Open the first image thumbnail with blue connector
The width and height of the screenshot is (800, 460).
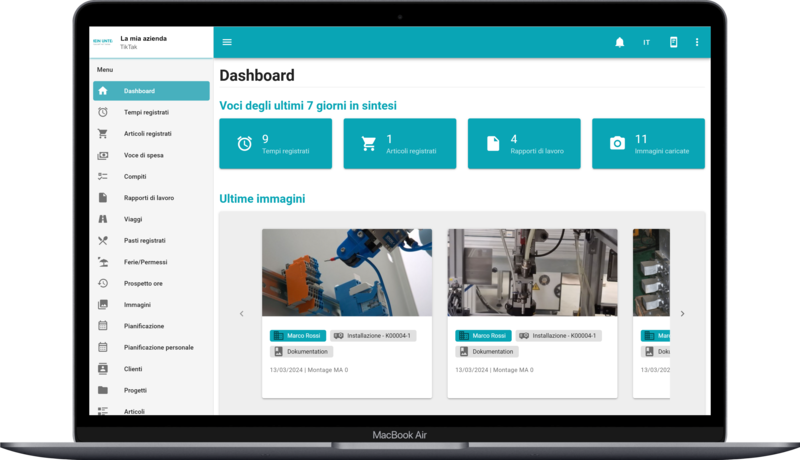[347, 272]
